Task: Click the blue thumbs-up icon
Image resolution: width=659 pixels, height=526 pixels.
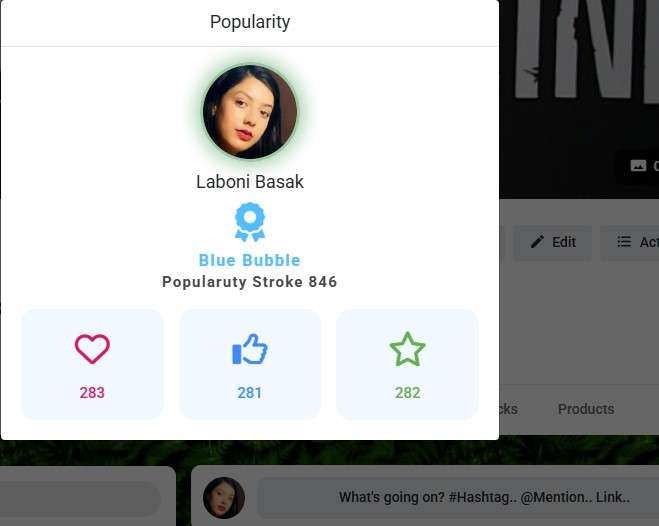Action: (x=250, y=349)
